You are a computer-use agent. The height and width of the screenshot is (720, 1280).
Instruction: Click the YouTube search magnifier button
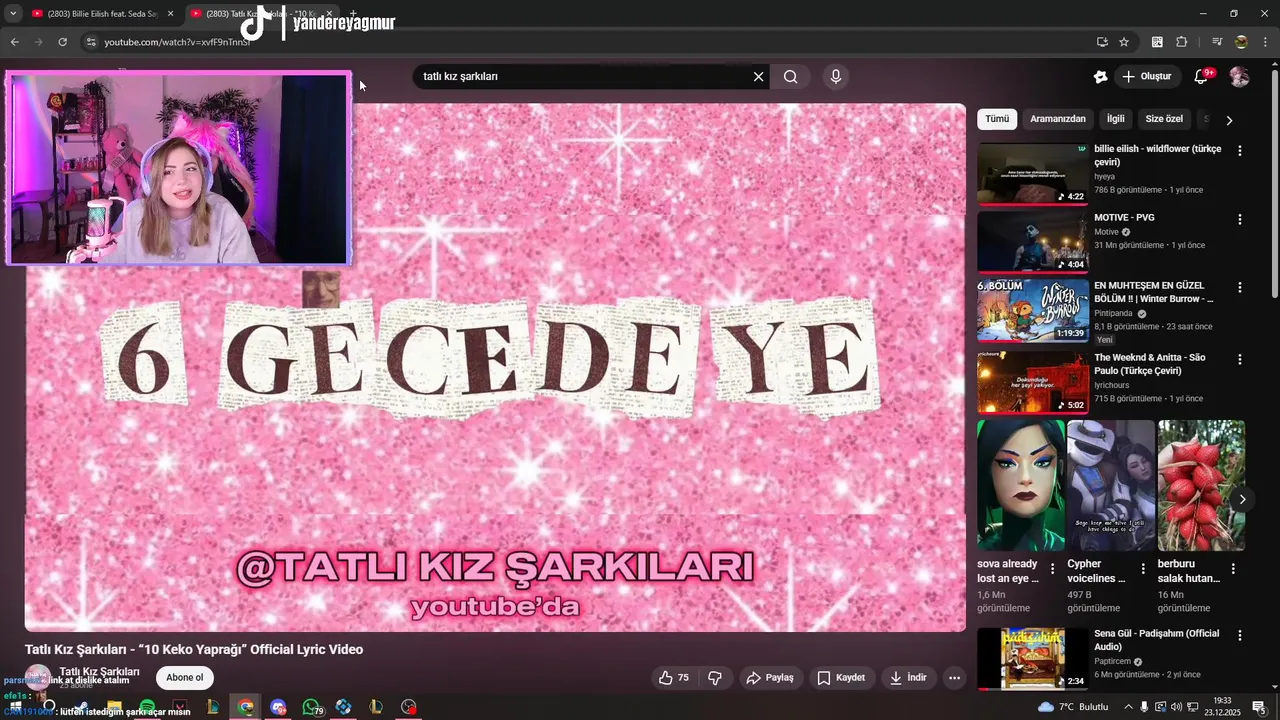click(790, 77)
